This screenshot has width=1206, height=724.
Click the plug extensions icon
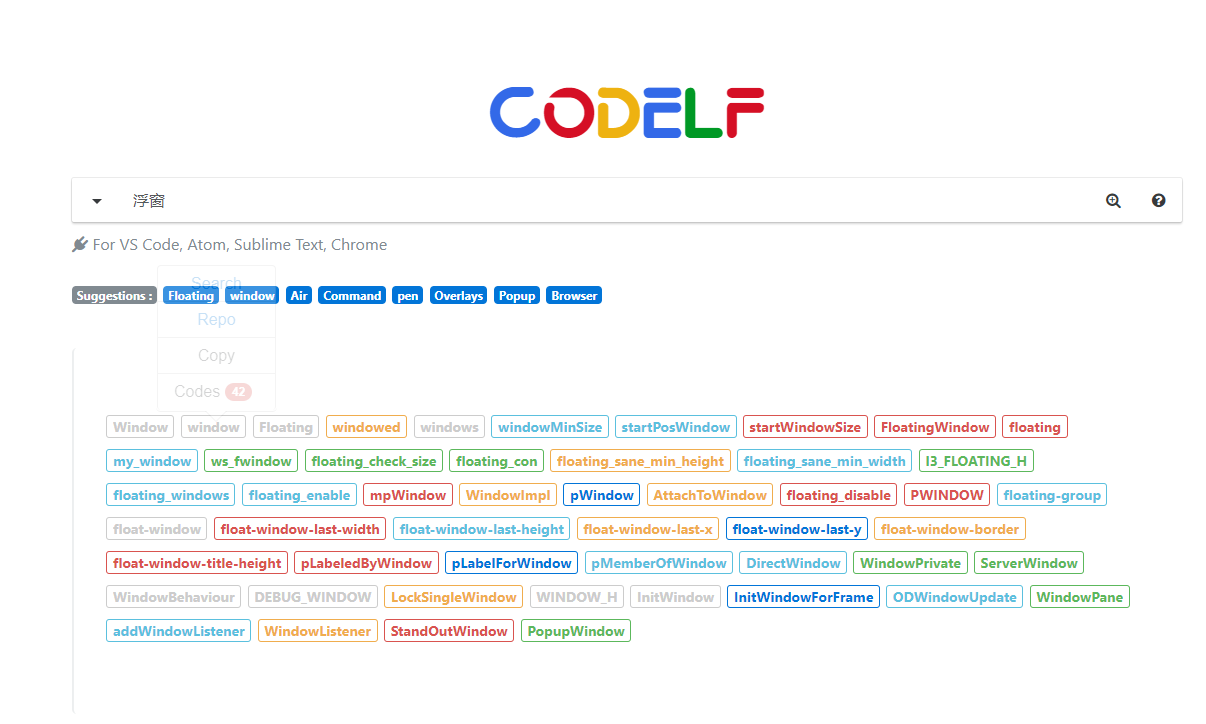click(x=80, y=244)
